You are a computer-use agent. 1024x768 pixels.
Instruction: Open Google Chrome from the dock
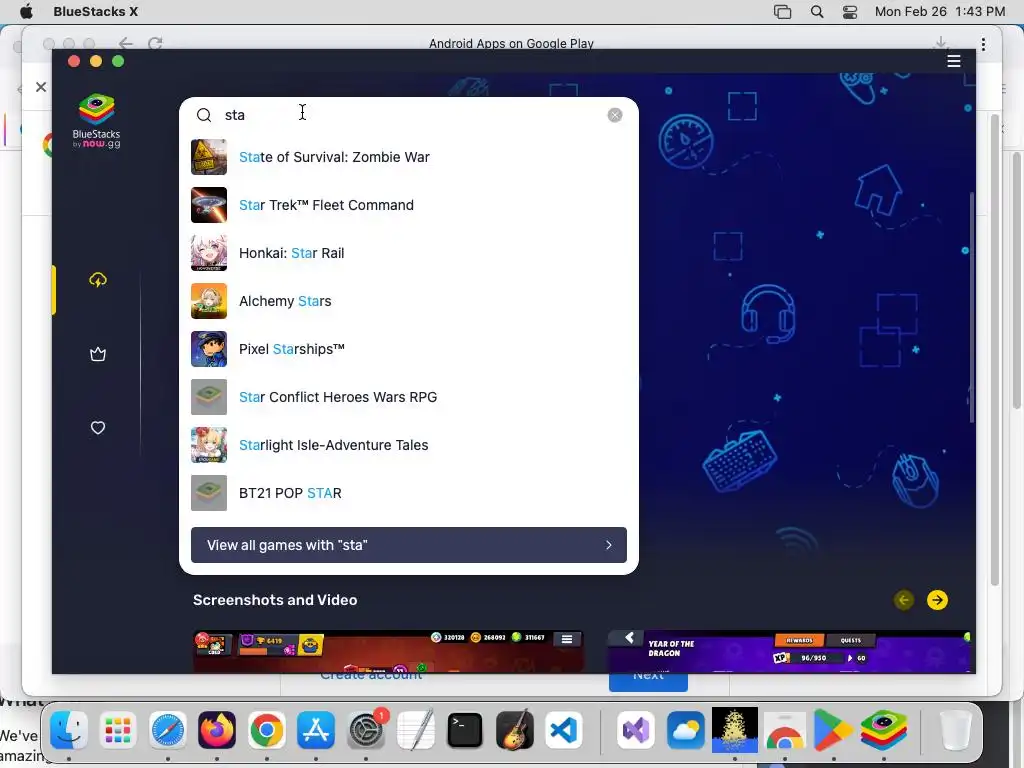(x=266, y=729)
